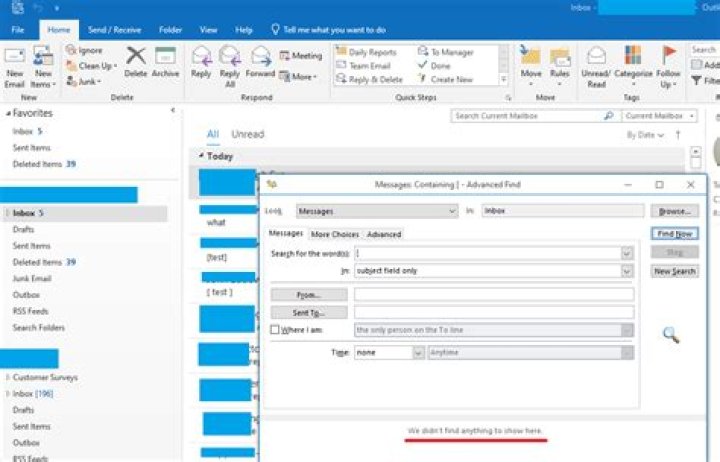Open the Follow Up flag menu
Image resolution: width=720 pixels, height=462 pixels.
point(668,67)
